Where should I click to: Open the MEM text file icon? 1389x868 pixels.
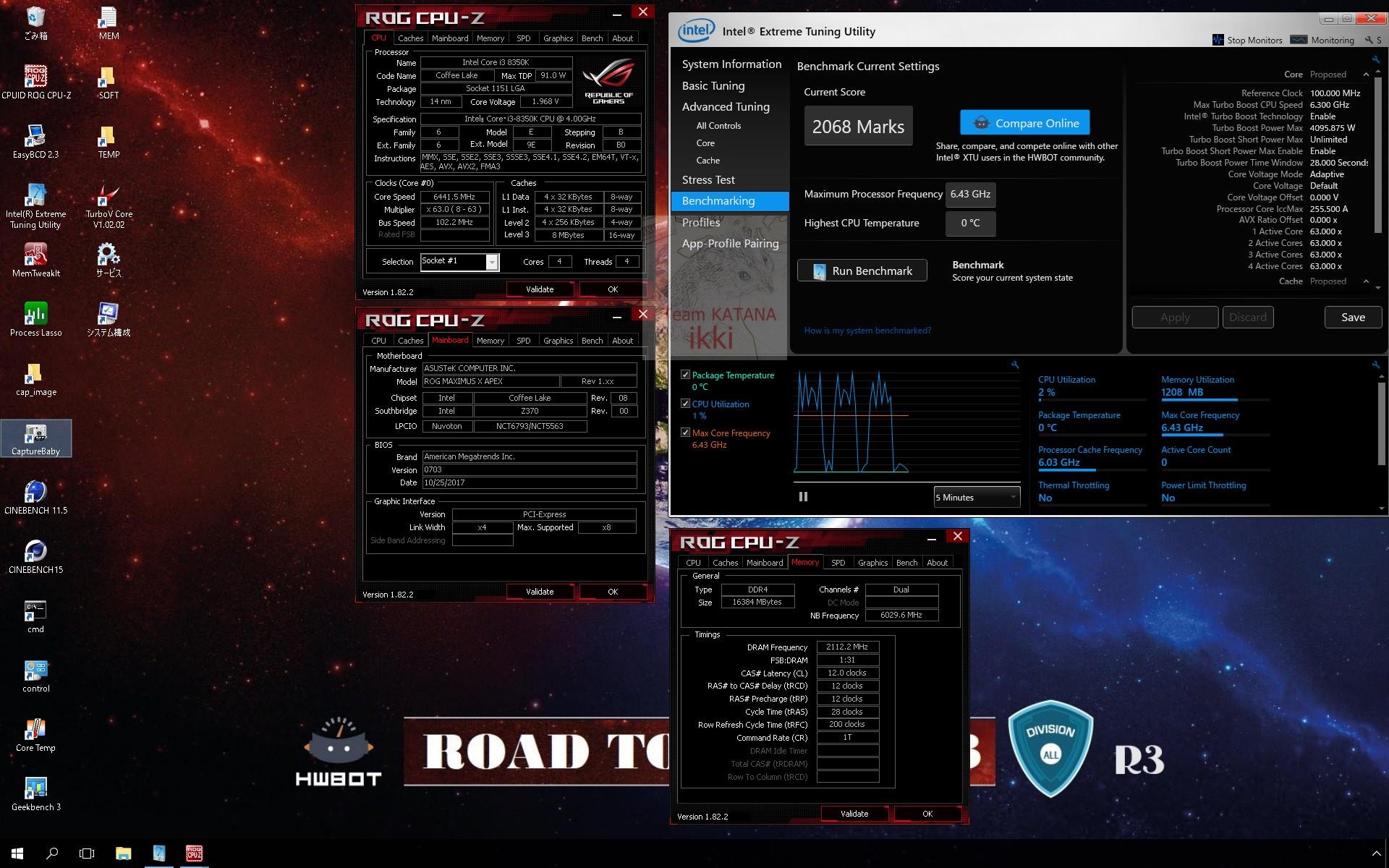pos(109,22)
